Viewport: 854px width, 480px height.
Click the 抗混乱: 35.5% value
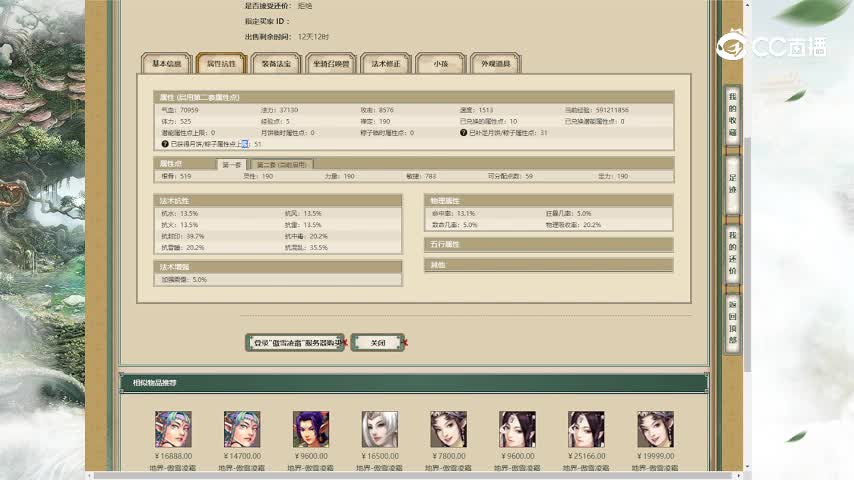(x=306, y=248)
